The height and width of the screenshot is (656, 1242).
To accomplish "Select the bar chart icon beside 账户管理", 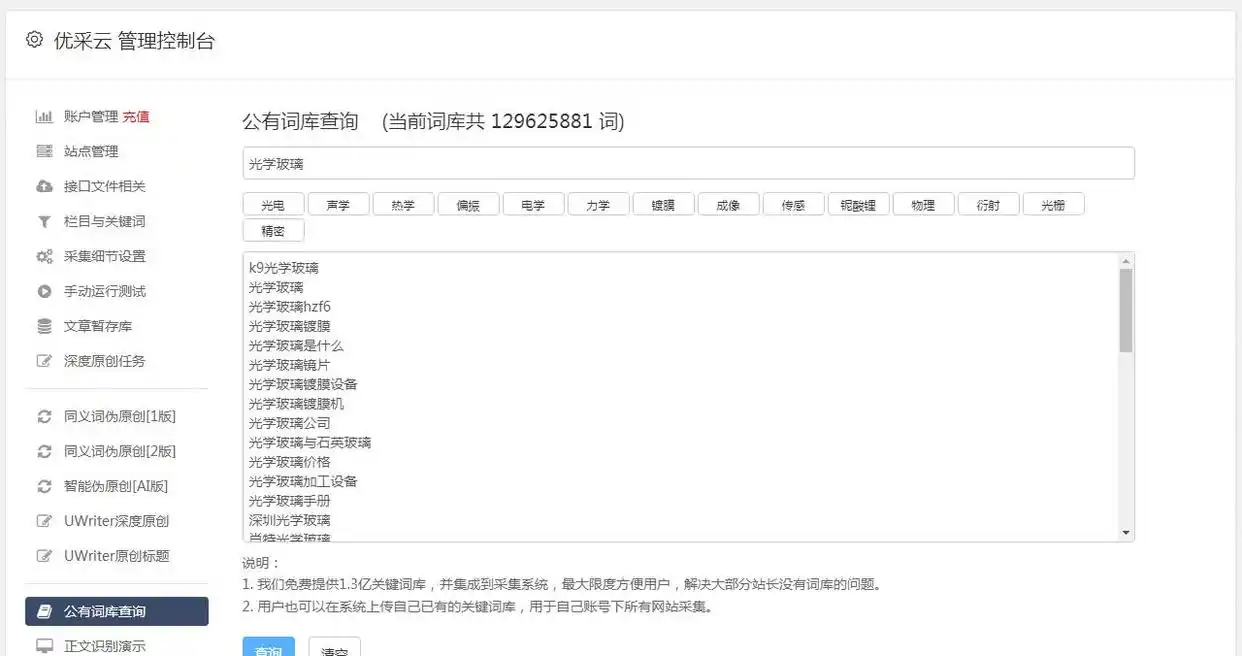I will click(44, 116).
